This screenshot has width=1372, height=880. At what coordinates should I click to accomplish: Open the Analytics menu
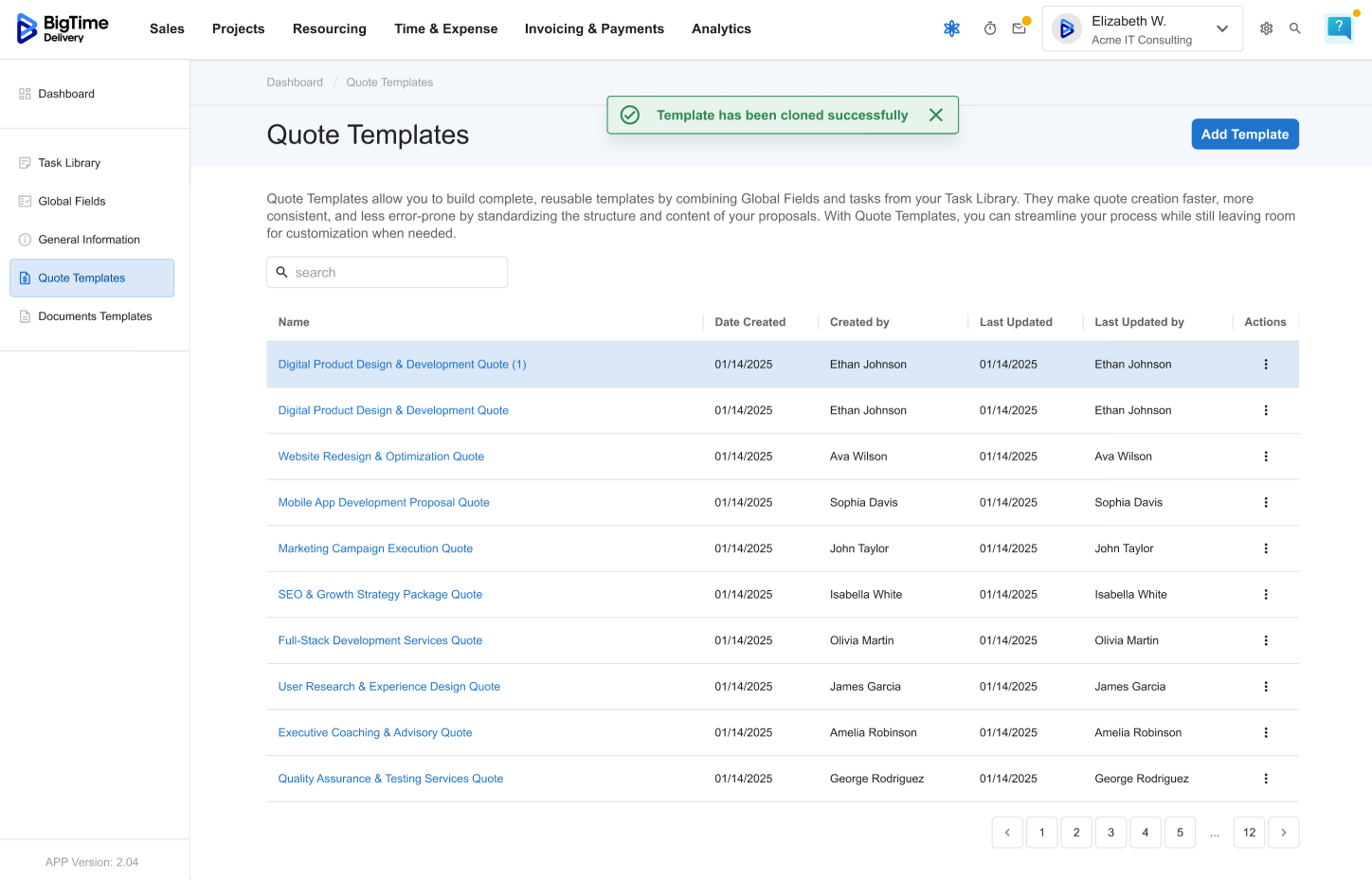[721, 28]
